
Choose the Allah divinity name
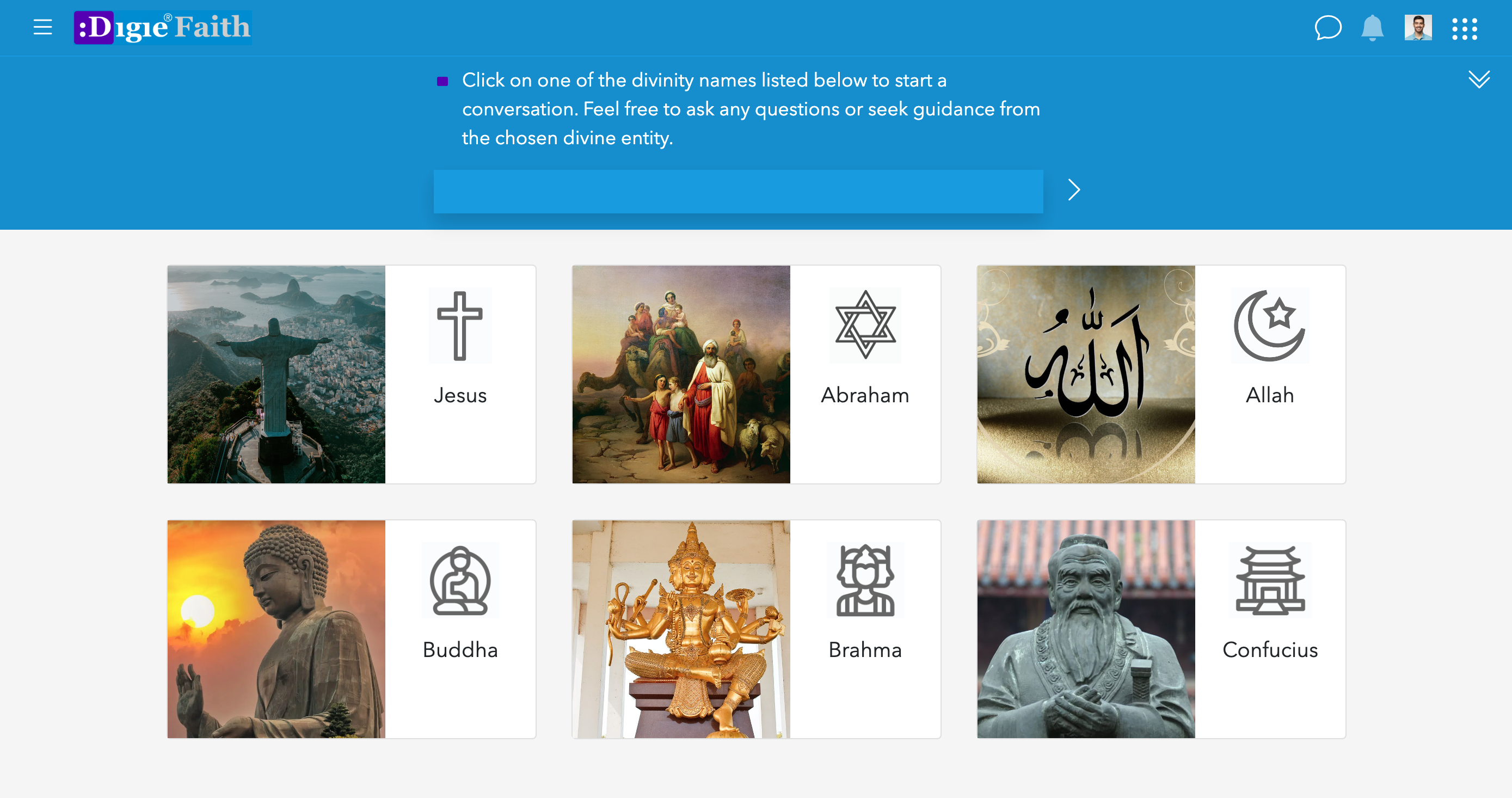coord(1270,395)
